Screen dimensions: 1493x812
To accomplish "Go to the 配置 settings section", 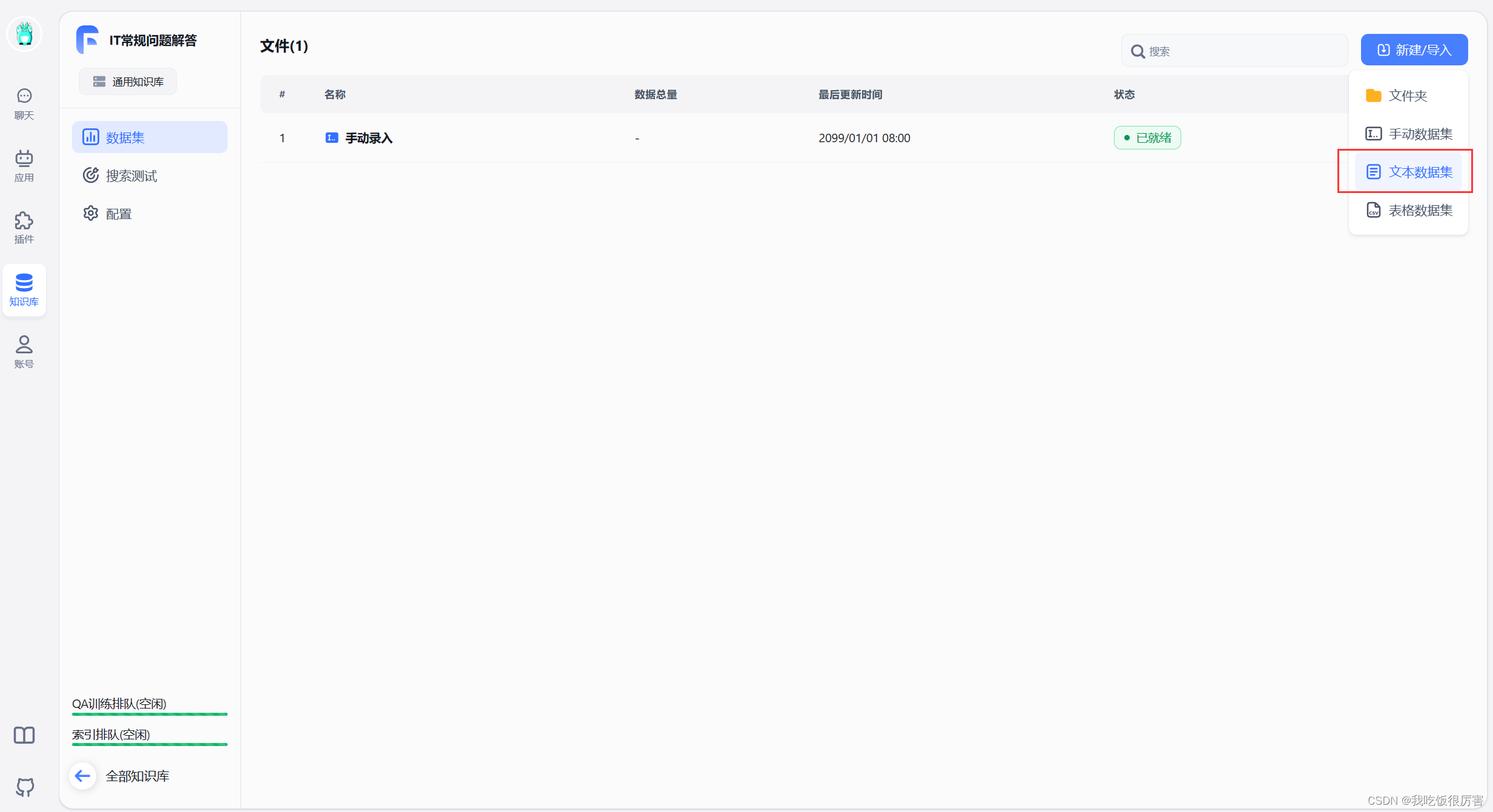I will pos(119,214).
